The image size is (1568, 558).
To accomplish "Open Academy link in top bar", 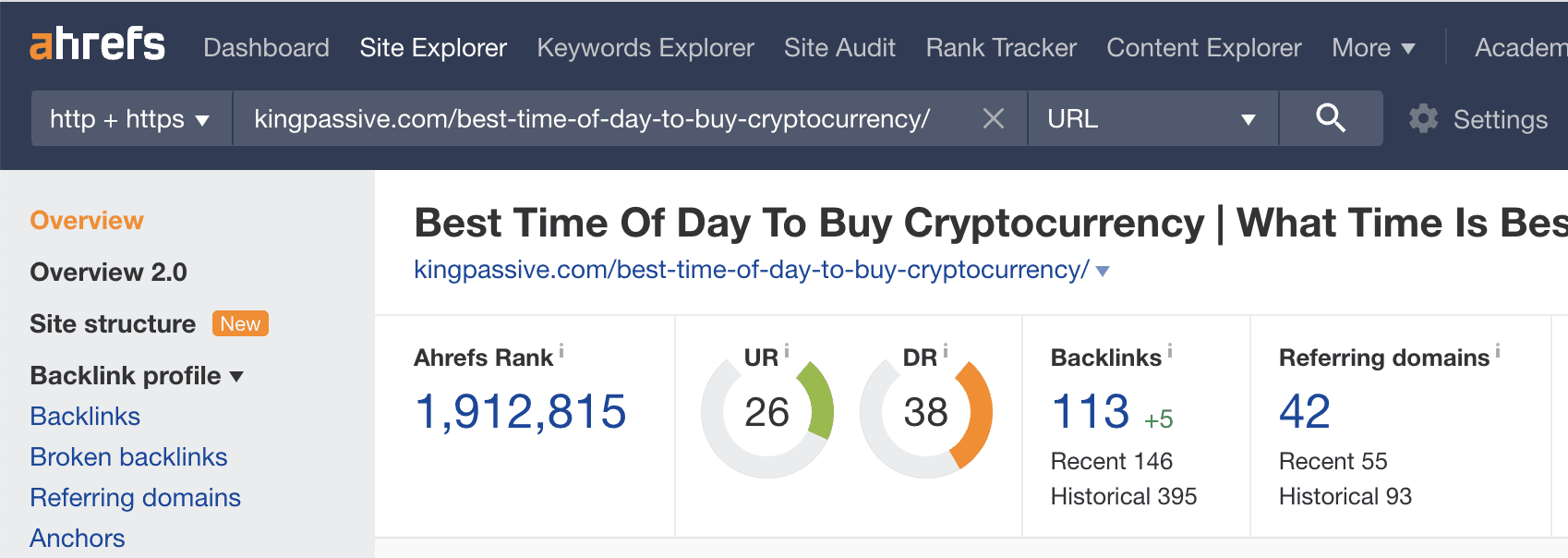I will [x=1521, y=48].
